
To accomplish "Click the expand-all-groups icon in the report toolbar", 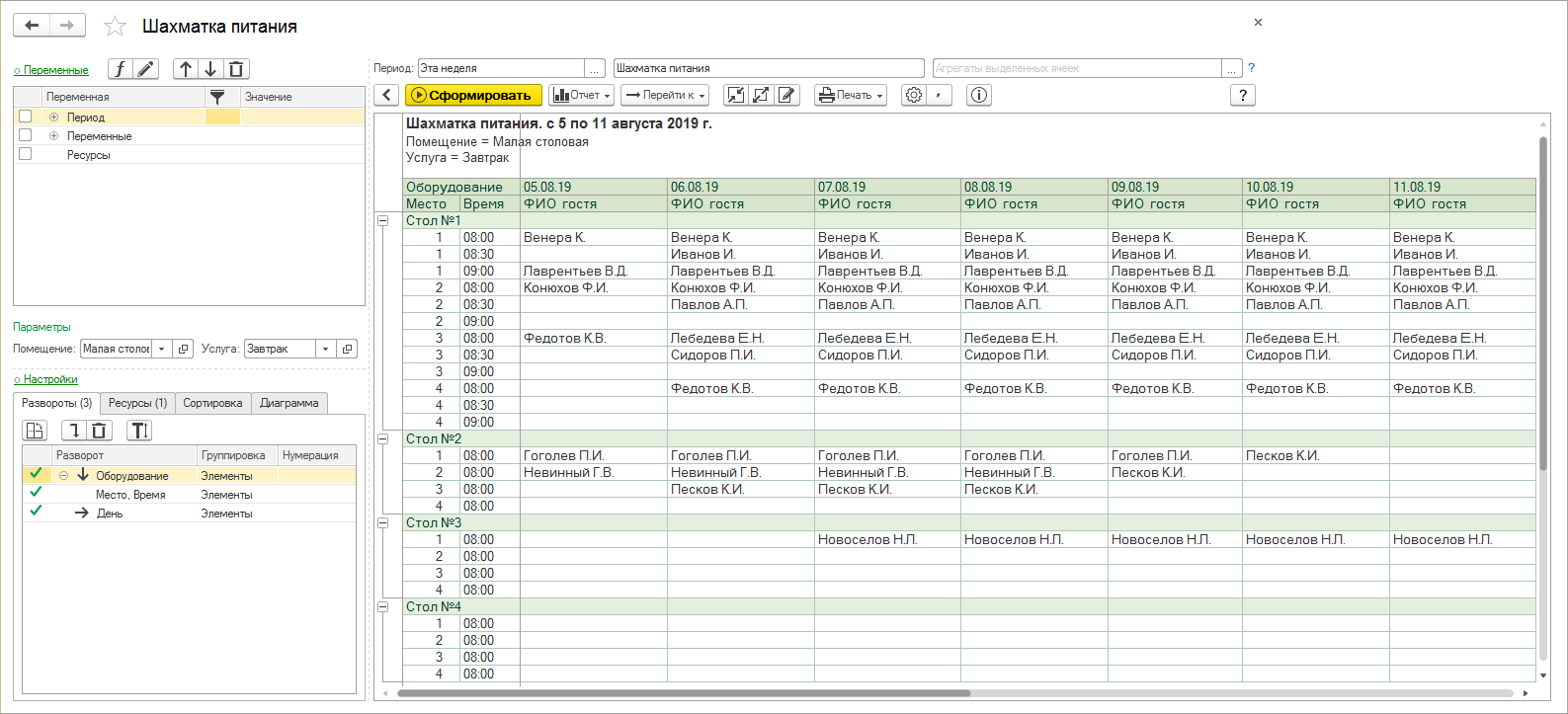I will coord(761,95).
